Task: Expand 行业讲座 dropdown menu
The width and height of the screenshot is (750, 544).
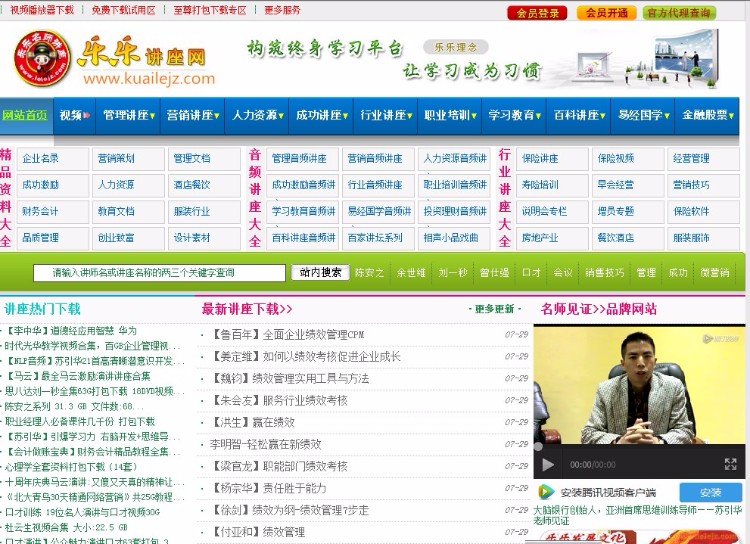Action: [x=386, y=115]
